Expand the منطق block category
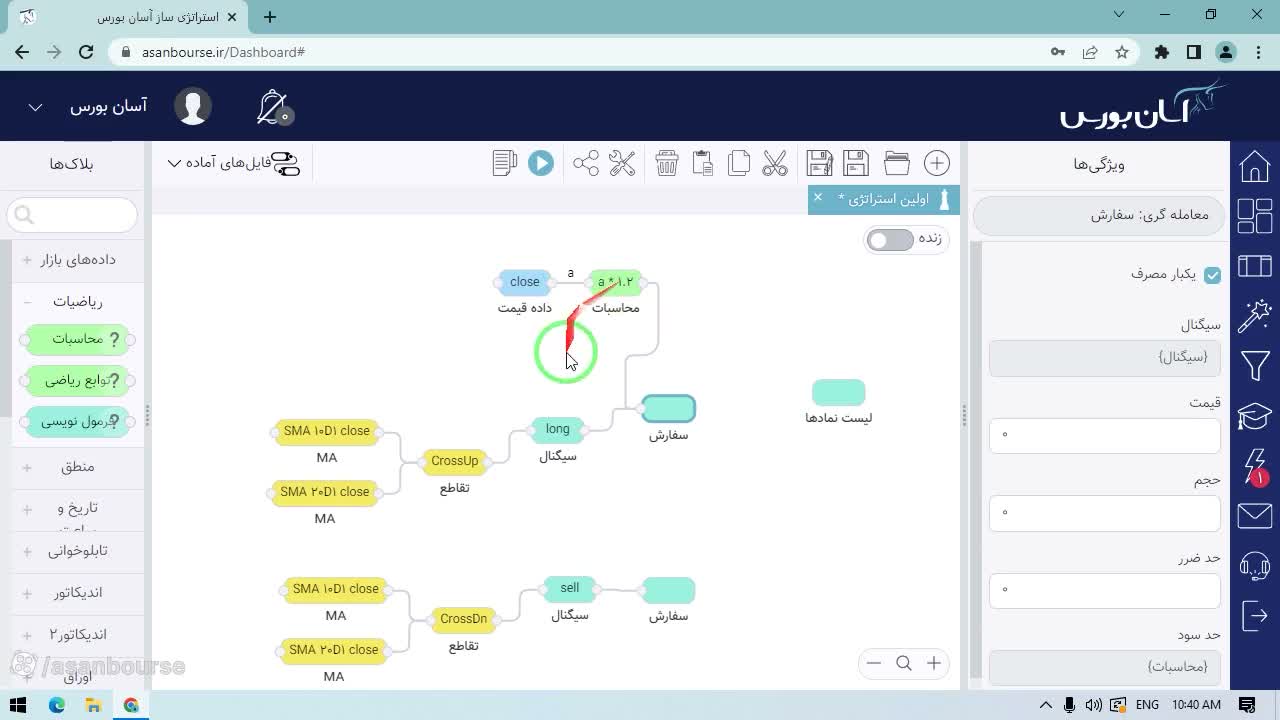The image size is (1280, 720). tap(77, 467)
